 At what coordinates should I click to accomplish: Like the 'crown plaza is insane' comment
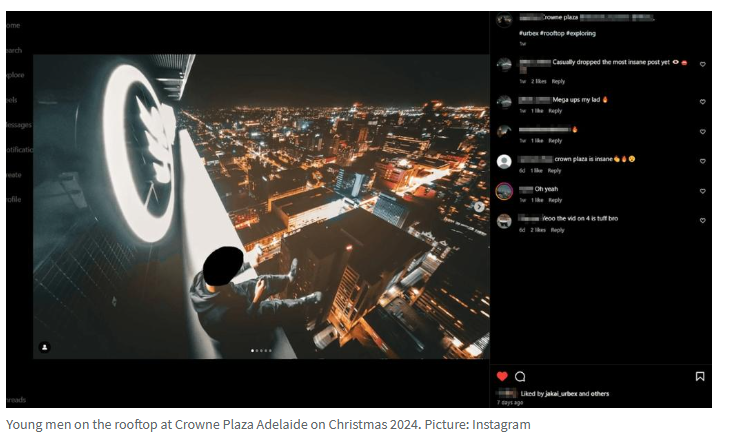pos(702,161)
